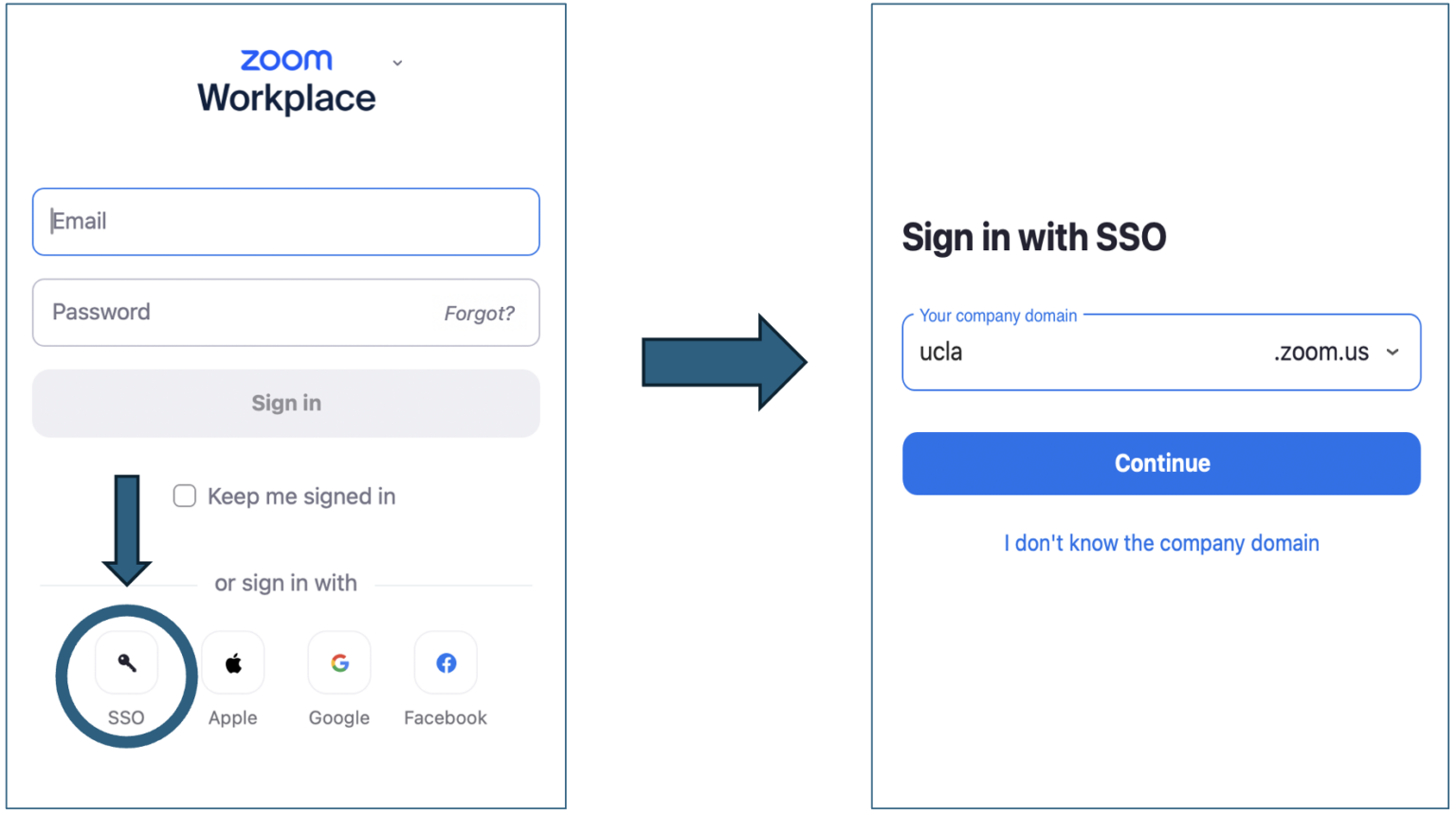Click the "SSO" text label under the key

pyautogui.click(x=126, y=718)
